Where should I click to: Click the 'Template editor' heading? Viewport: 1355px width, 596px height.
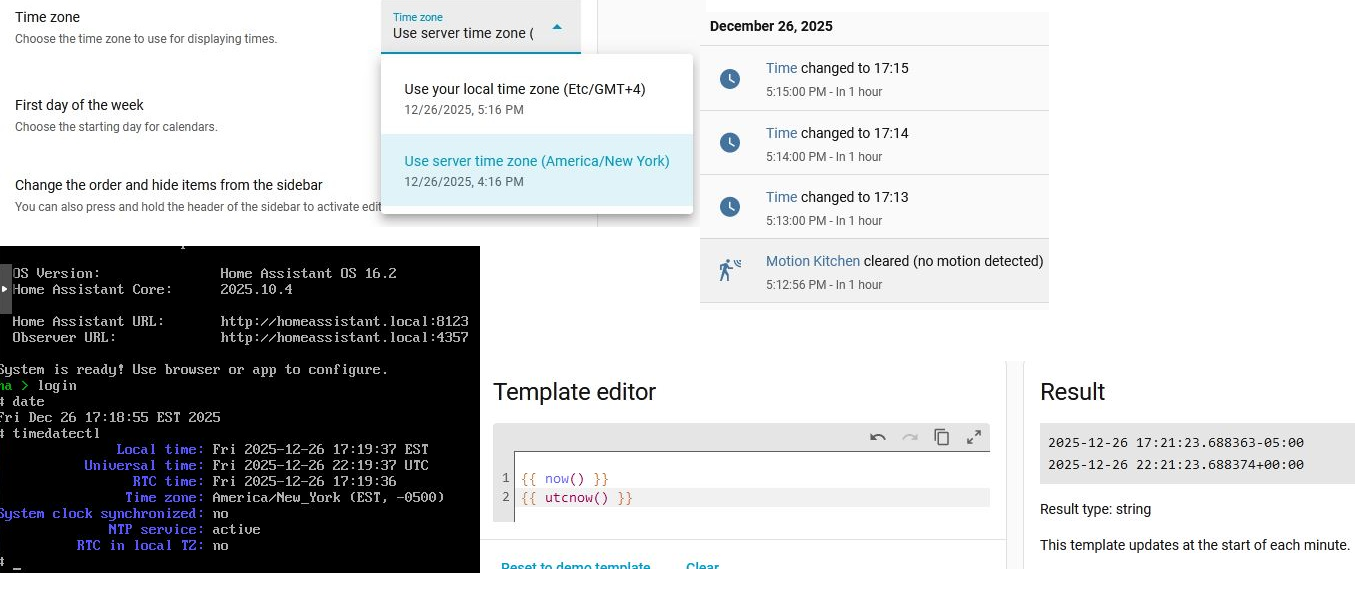pos(574,392)
